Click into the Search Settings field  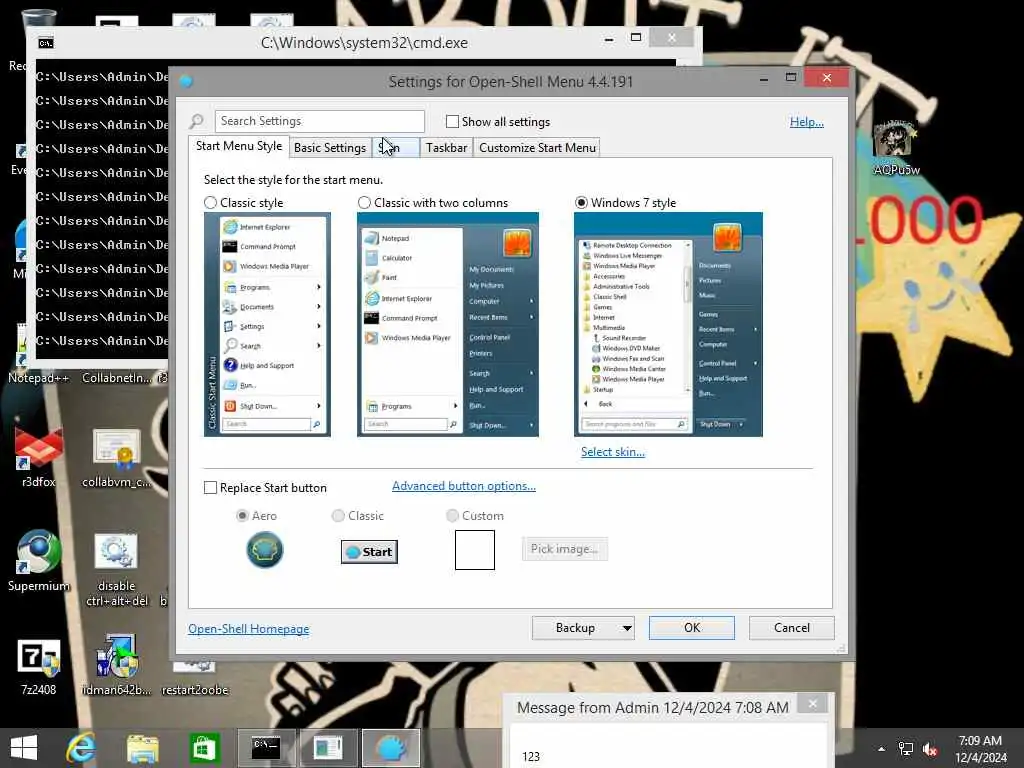319,121
